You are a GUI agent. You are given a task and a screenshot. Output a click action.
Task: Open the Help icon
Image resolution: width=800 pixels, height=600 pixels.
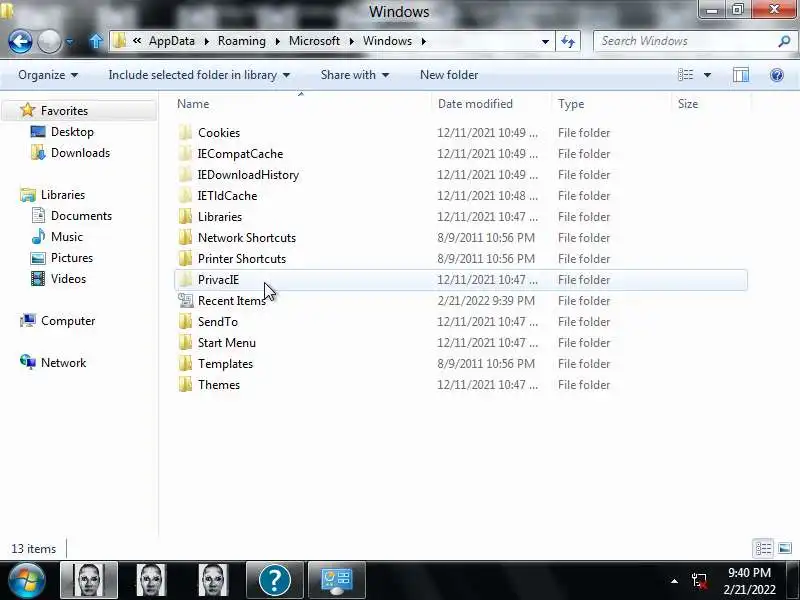(777, 76)
